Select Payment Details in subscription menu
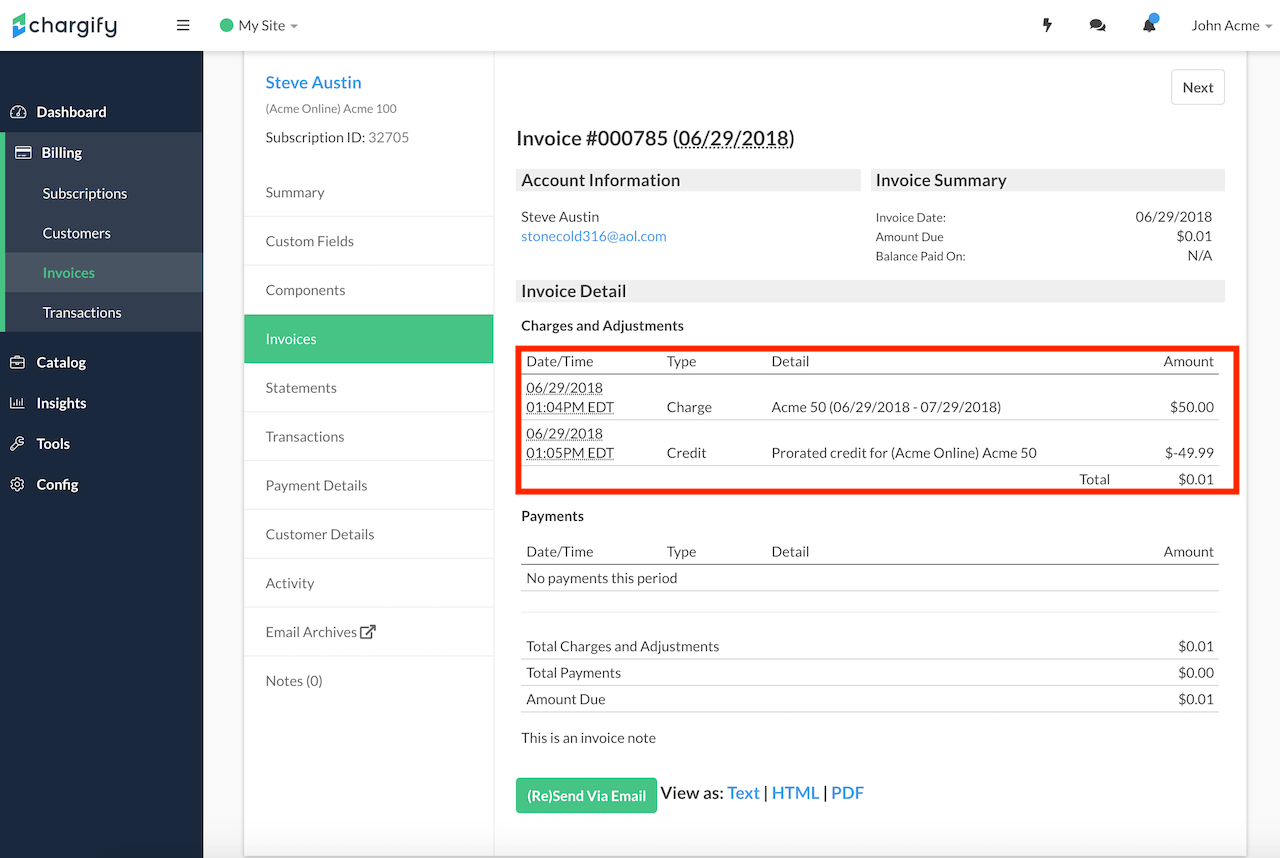The width and height of the screenshot is (1280, 858). click(316, 486)
